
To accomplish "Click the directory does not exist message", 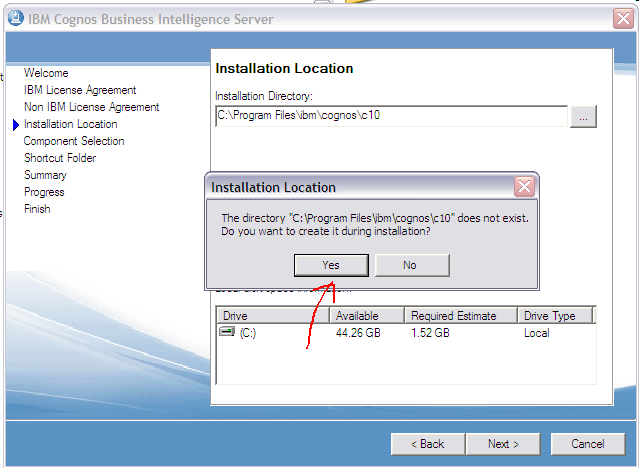I will point(375,225).
